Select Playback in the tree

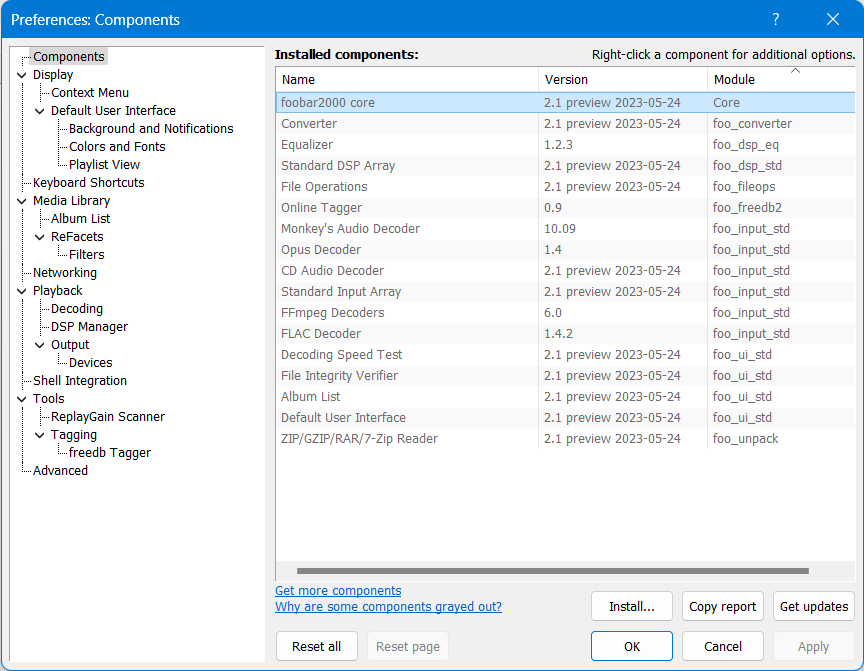57,291
